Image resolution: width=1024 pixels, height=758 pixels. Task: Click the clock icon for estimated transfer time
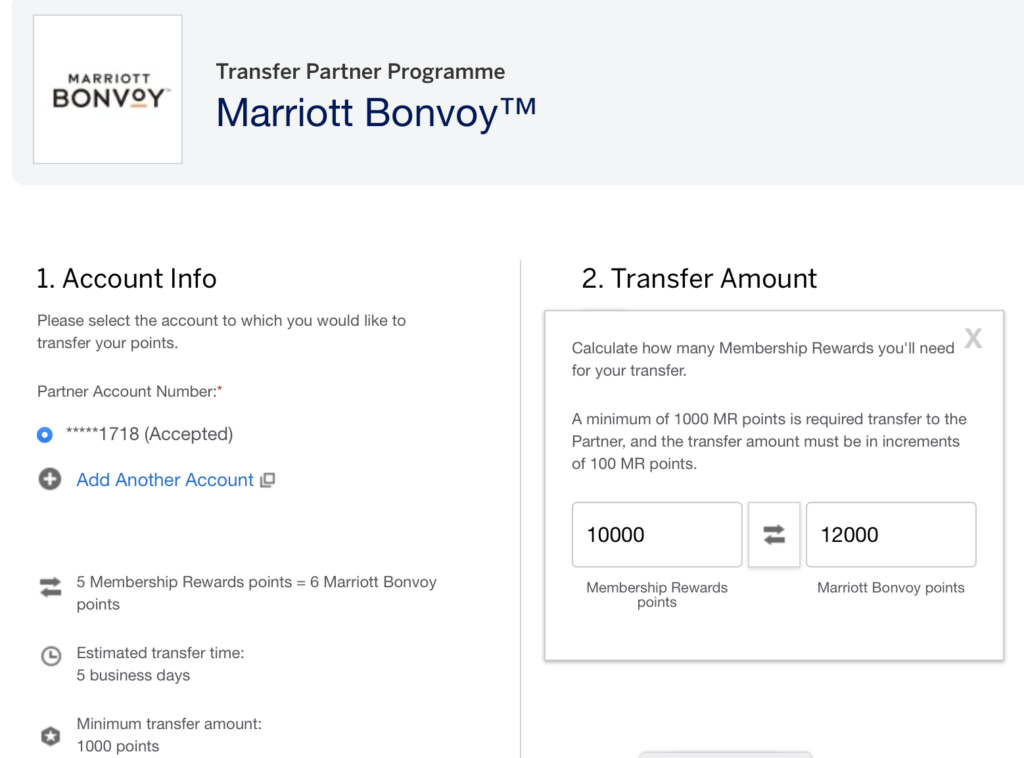pos(49,653)
